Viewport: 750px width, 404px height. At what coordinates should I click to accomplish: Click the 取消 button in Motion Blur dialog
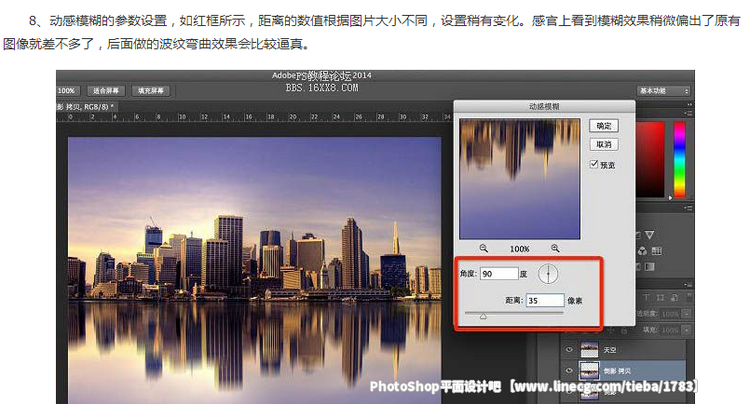[x=604, y=144]
